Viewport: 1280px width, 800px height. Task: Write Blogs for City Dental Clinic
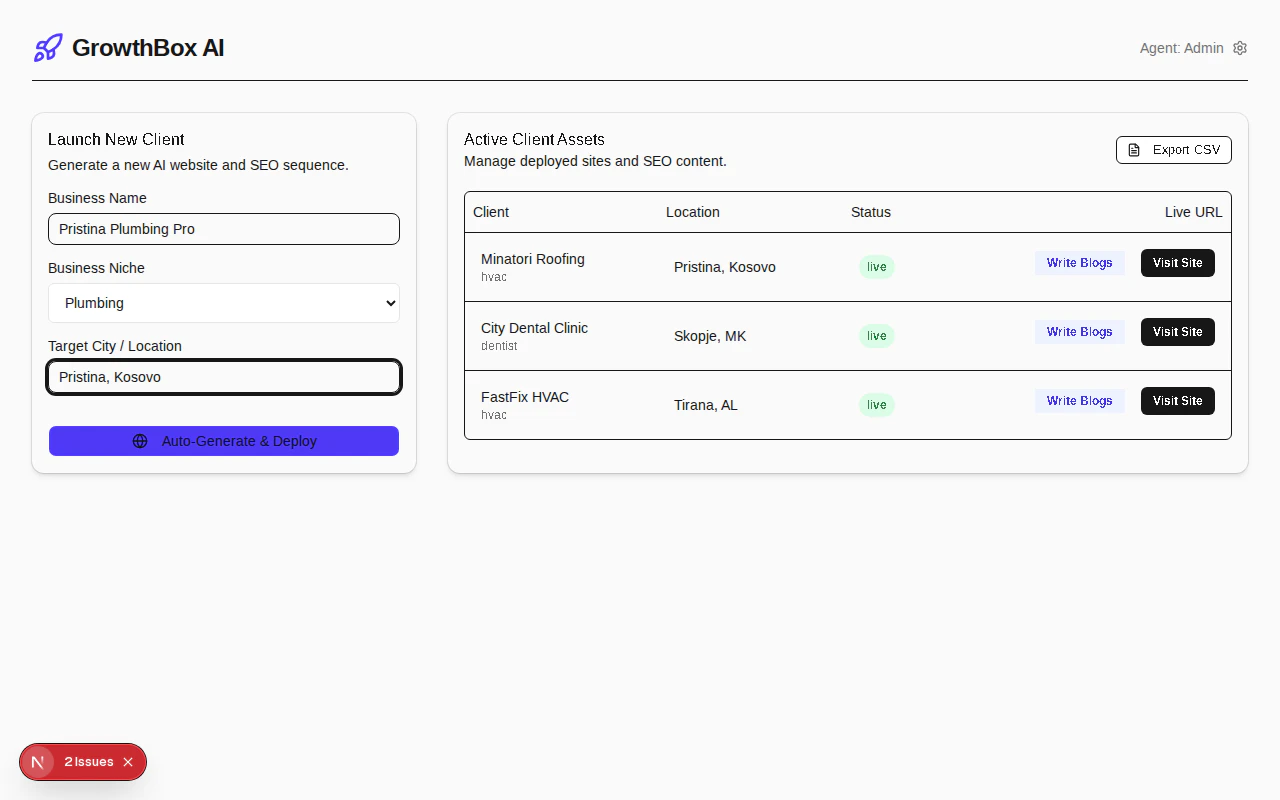point(1080,332)
